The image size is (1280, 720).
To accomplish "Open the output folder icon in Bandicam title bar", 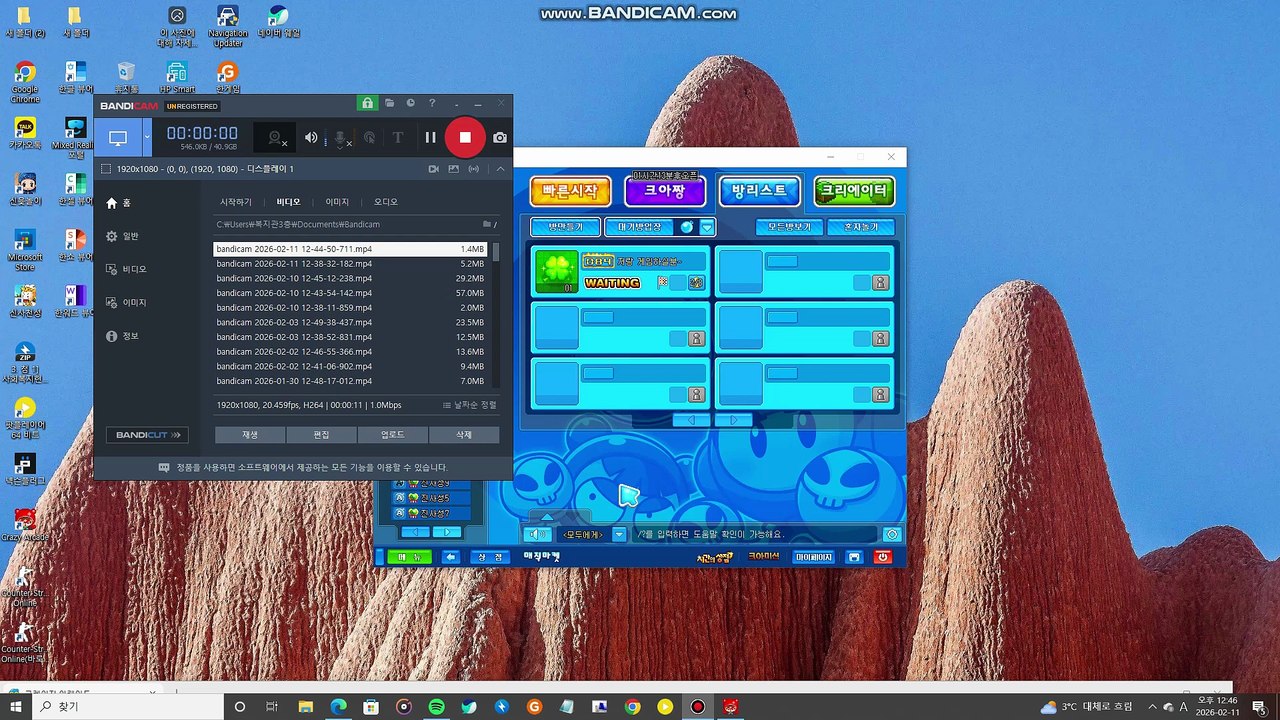I will click(391, 103).
